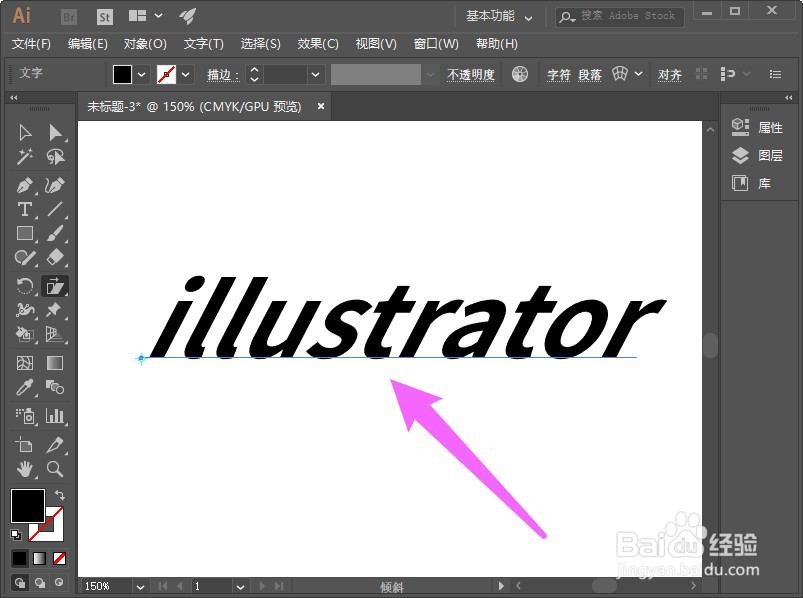This screenshot has width=803, height=598.
Task: Open the 文字 (Type) menu
Action: coord(203,44)
